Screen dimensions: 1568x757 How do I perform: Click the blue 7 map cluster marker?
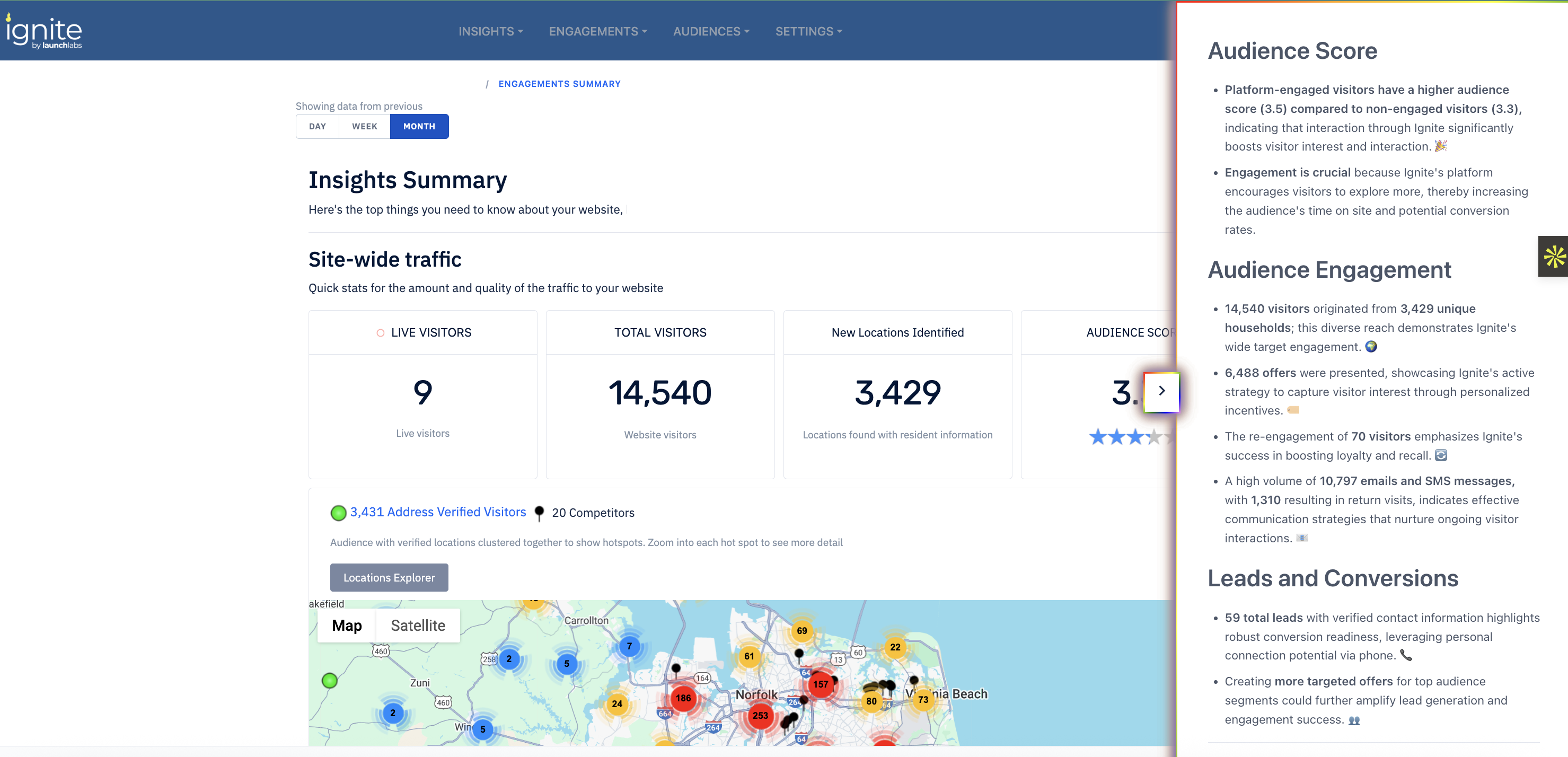point(629,646)
